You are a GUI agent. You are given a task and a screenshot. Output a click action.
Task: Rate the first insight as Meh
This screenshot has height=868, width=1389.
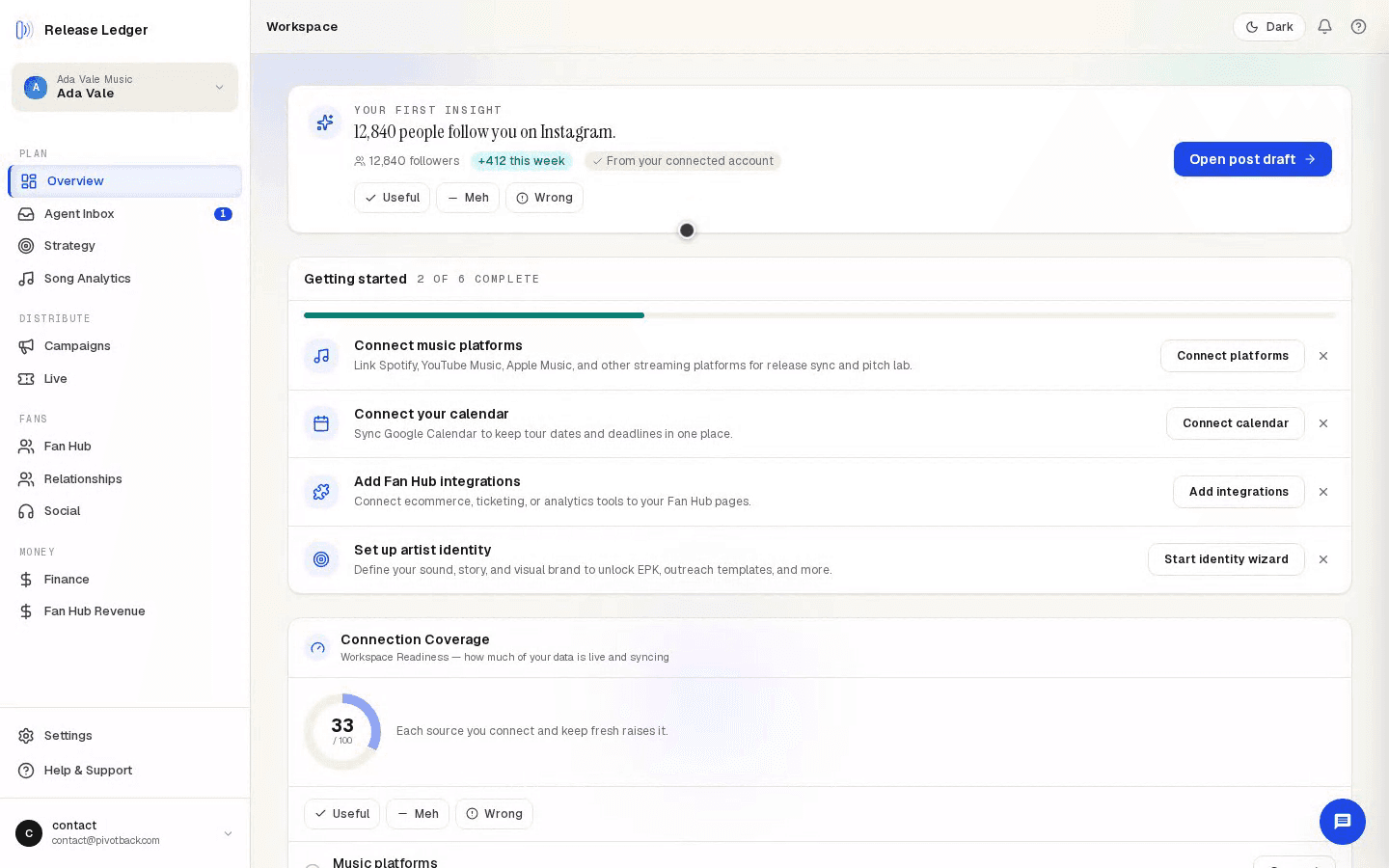click(468, 198)
